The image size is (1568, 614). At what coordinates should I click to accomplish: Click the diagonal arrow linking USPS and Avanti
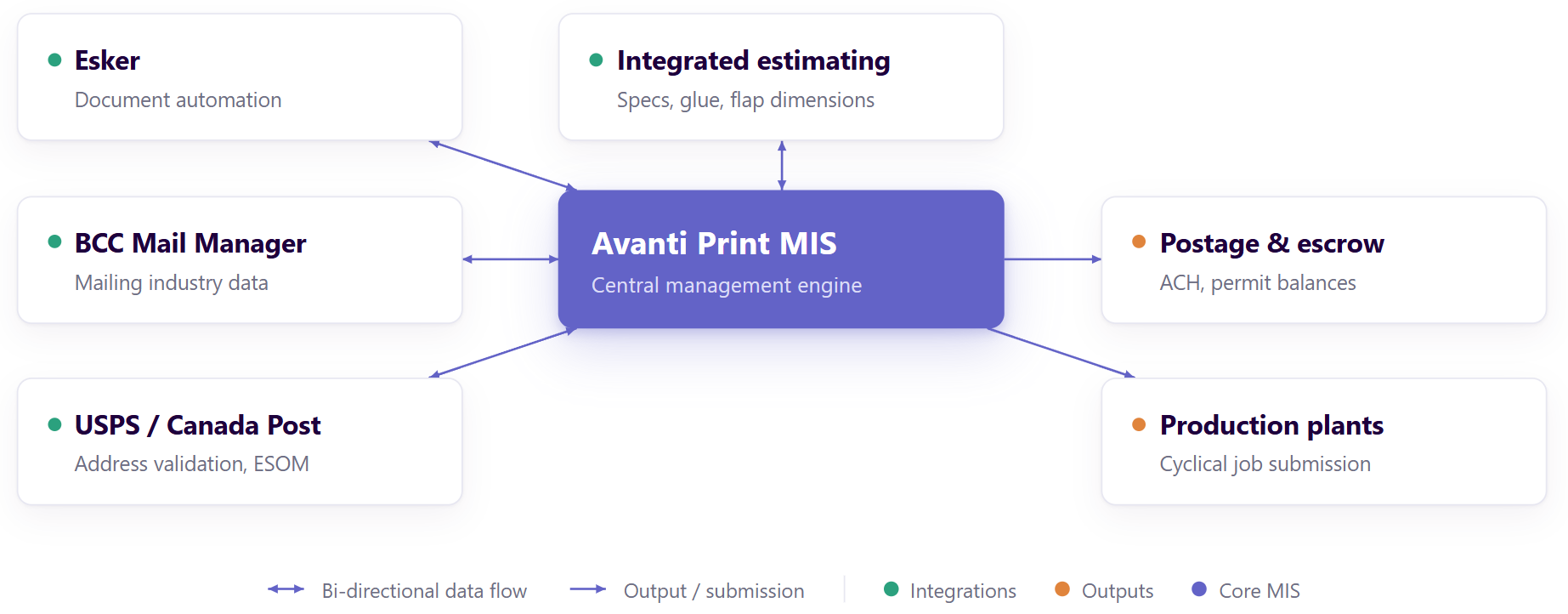tap(503, 353)
